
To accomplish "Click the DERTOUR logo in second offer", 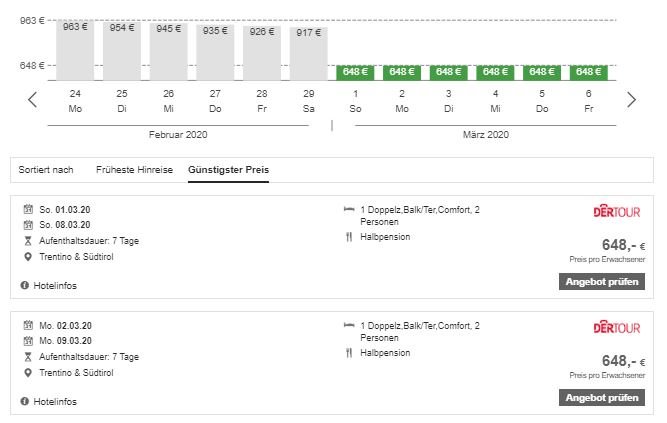I will (616, 328).
